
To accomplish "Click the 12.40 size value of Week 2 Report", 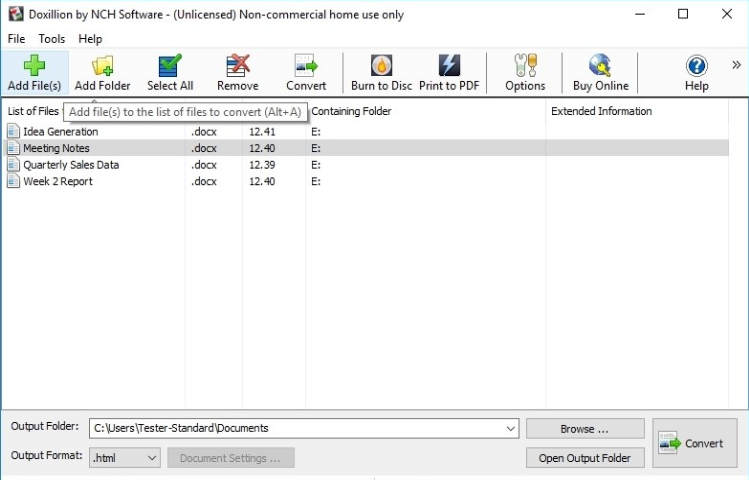I will (x=262, y=181).
